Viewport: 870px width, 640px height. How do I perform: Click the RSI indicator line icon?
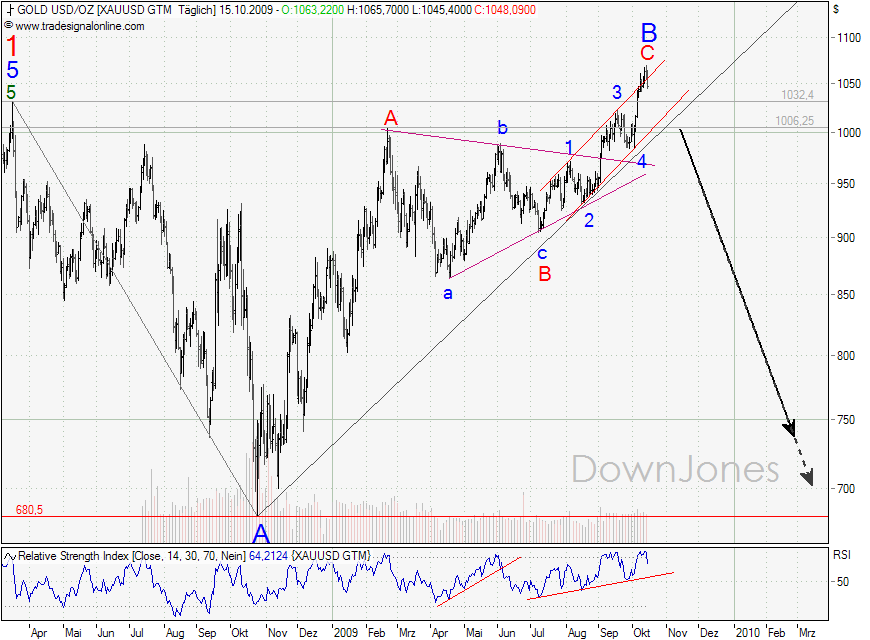[x=11, y=556]
